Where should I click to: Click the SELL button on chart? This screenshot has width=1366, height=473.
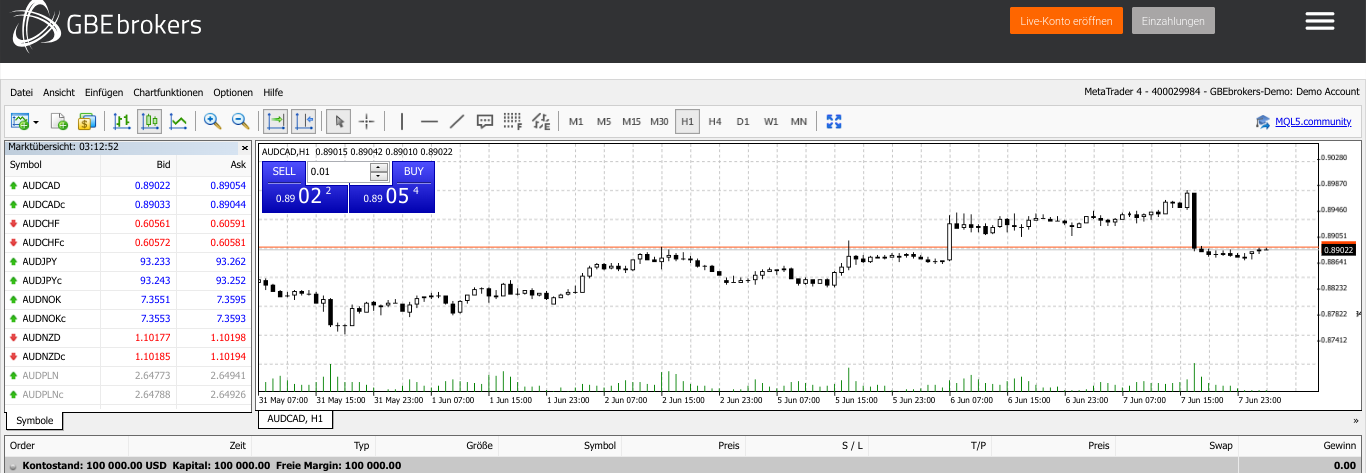(284, 171)
